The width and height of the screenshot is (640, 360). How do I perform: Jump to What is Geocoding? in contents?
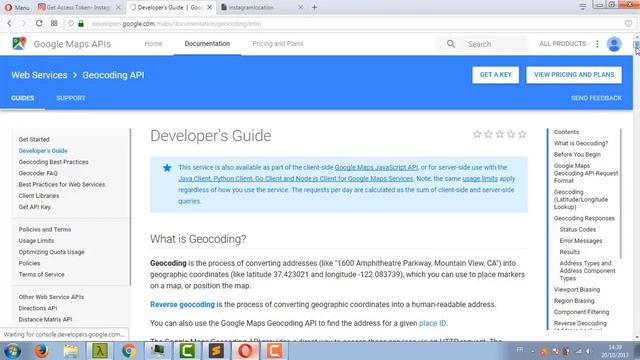(581, 143)
